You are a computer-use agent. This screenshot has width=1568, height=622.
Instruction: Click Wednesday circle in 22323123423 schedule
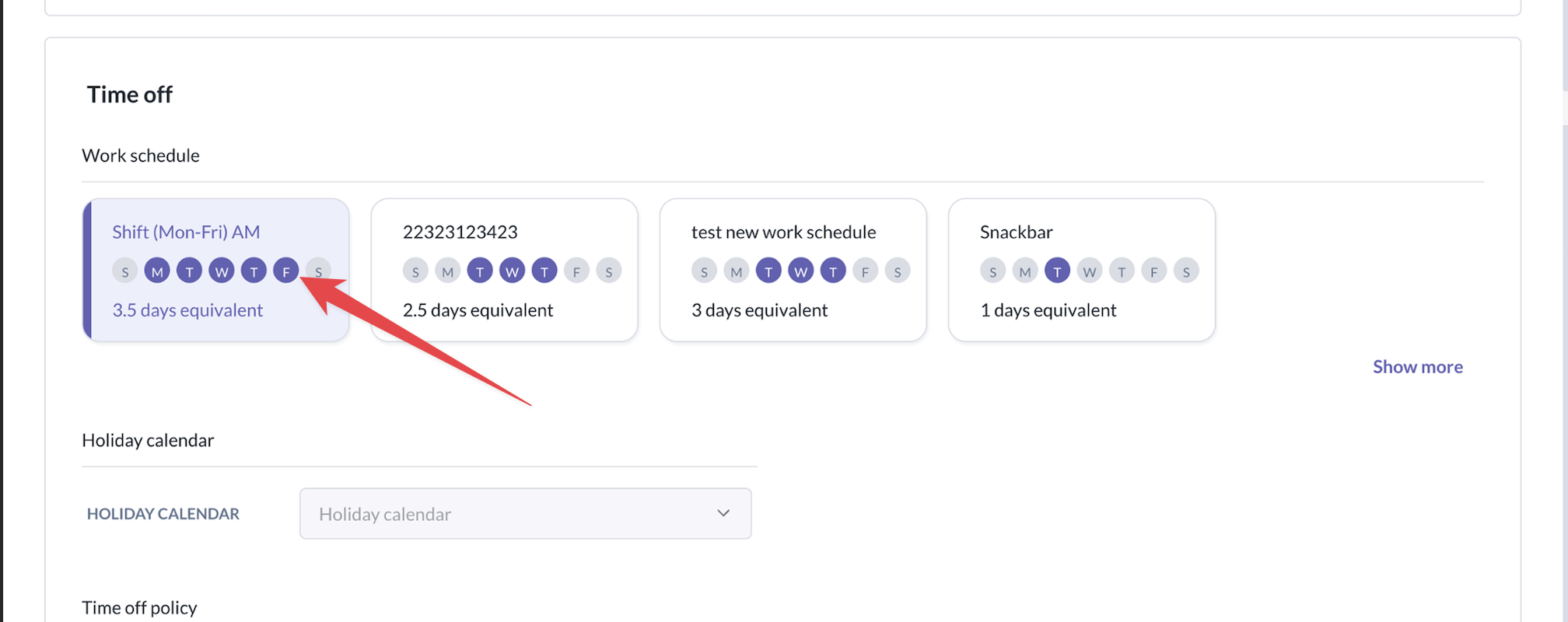pyautogui.click(x=512, y=271)
